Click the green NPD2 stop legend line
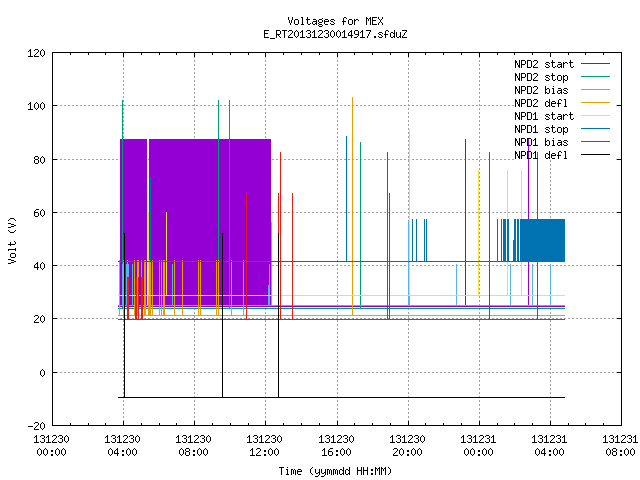 [x=595, y=77]
